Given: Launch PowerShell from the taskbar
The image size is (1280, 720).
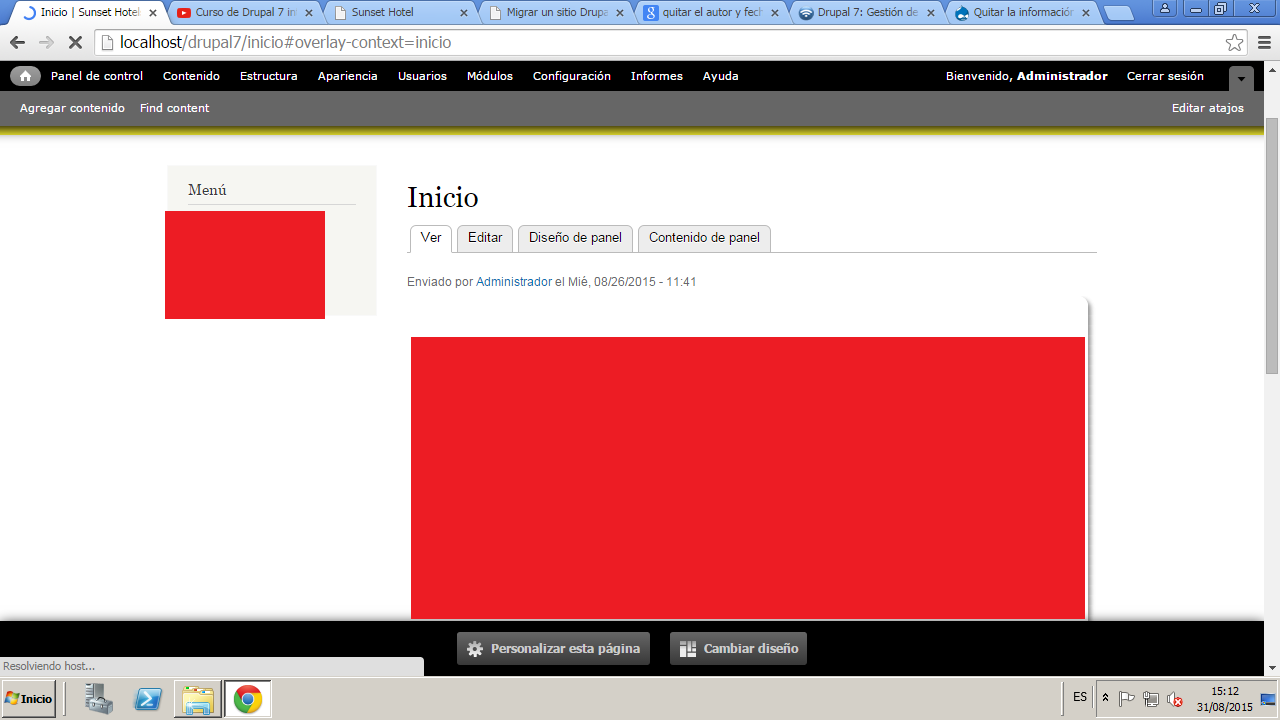Looking at the screenshot, I should (x=149, y=699).
